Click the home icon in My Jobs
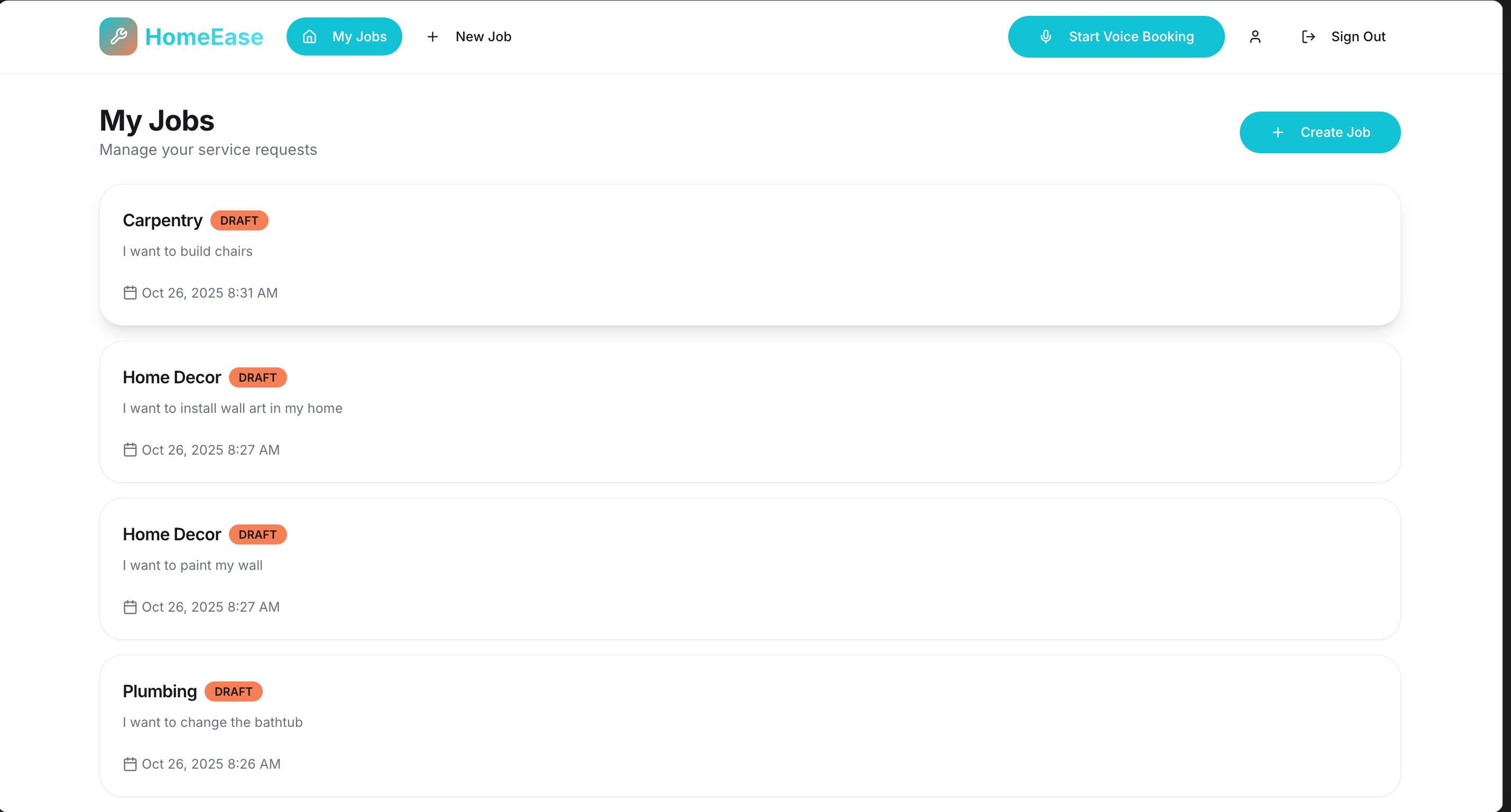The height and width of the screenshot is (812, 1511). click(x=309, y=37)
